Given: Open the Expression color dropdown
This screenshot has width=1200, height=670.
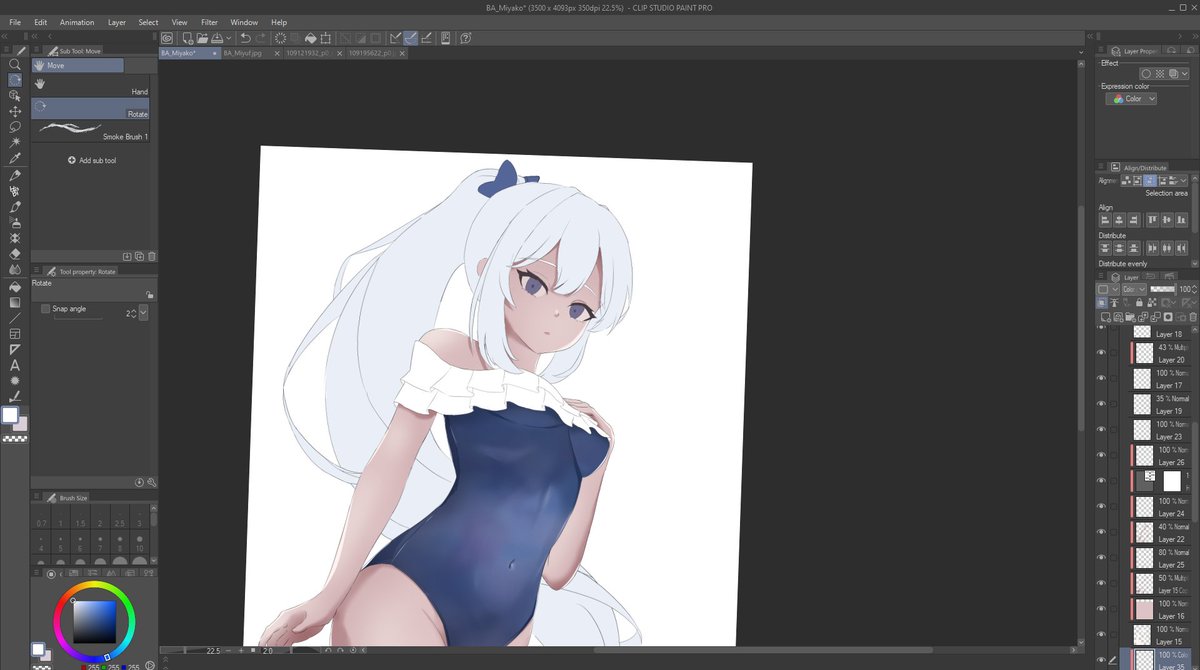Looking at the screenshot, I should coord(1132,99).
